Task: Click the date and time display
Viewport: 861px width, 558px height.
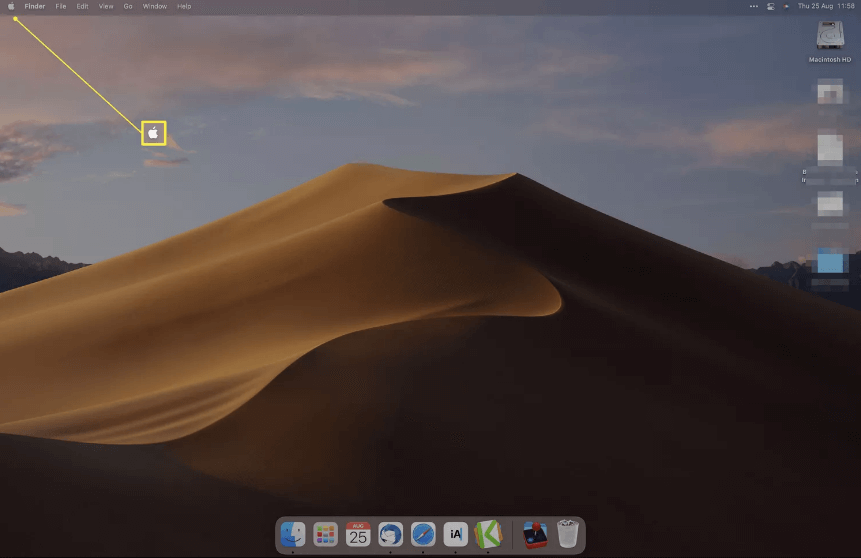Action: coord(826,6)
